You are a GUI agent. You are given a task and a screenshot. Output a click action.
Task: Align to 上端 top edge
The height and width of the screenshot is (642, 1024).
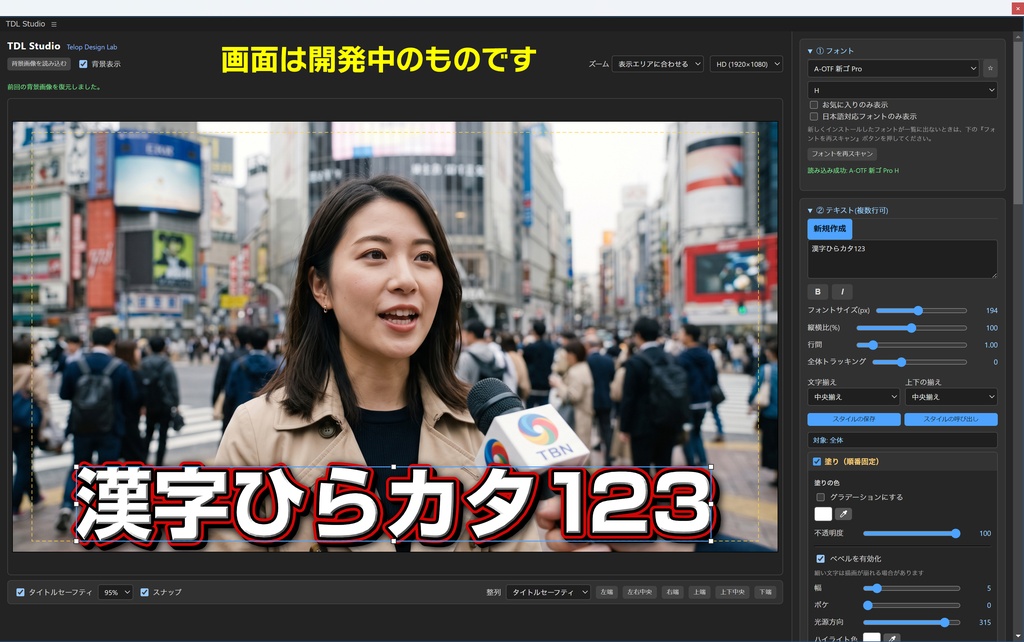coord(699,592)
